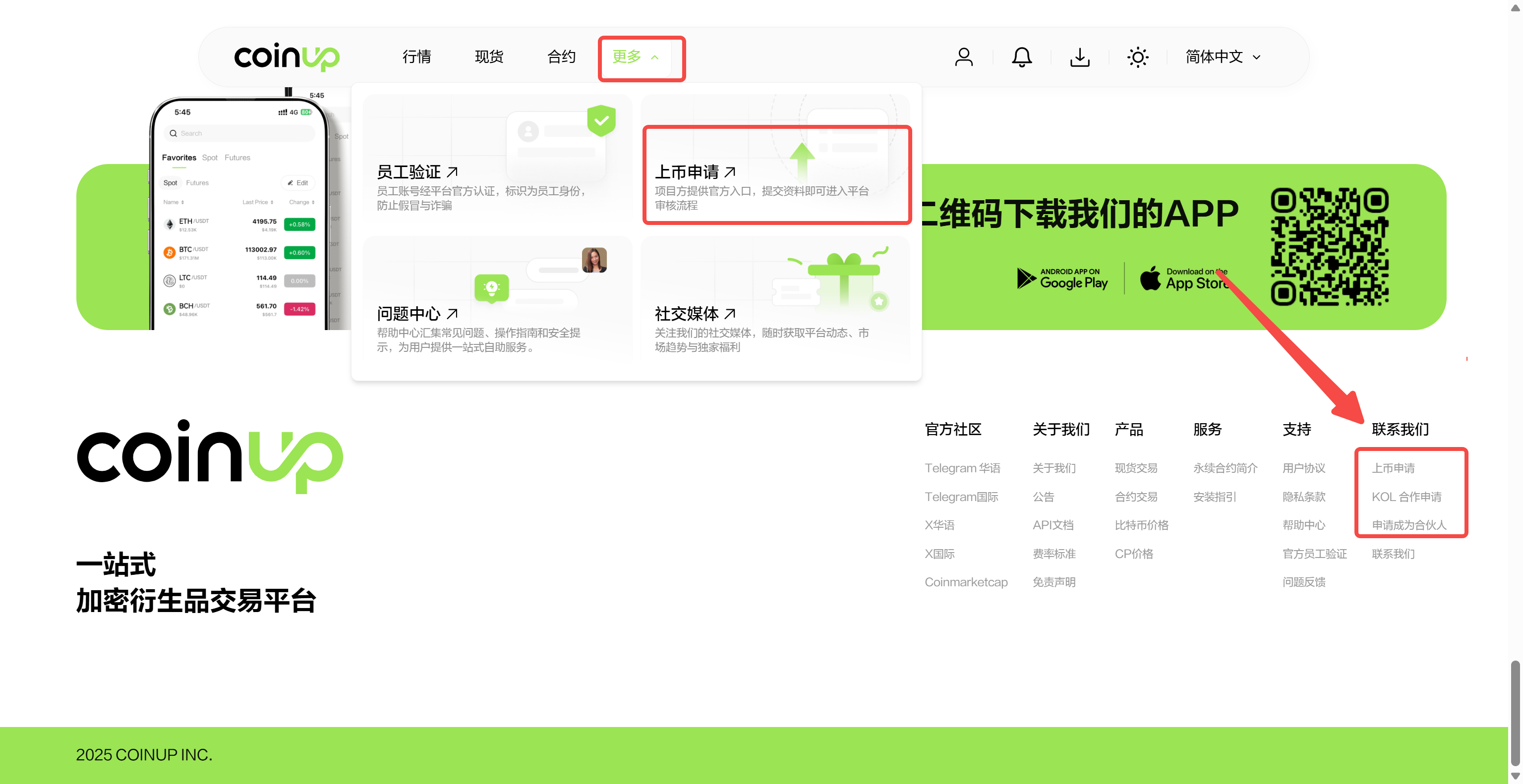Click the arrow icon beside 员工验证

(x=452, y=172)
